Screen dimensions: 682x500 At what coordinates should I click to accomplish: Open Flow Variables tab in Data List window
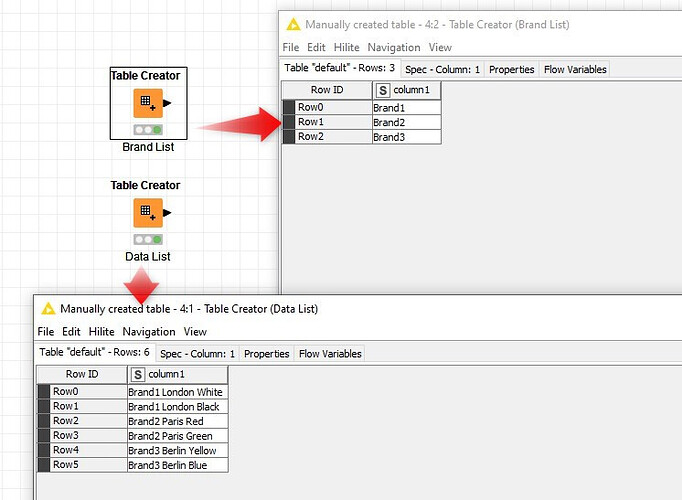330,353
